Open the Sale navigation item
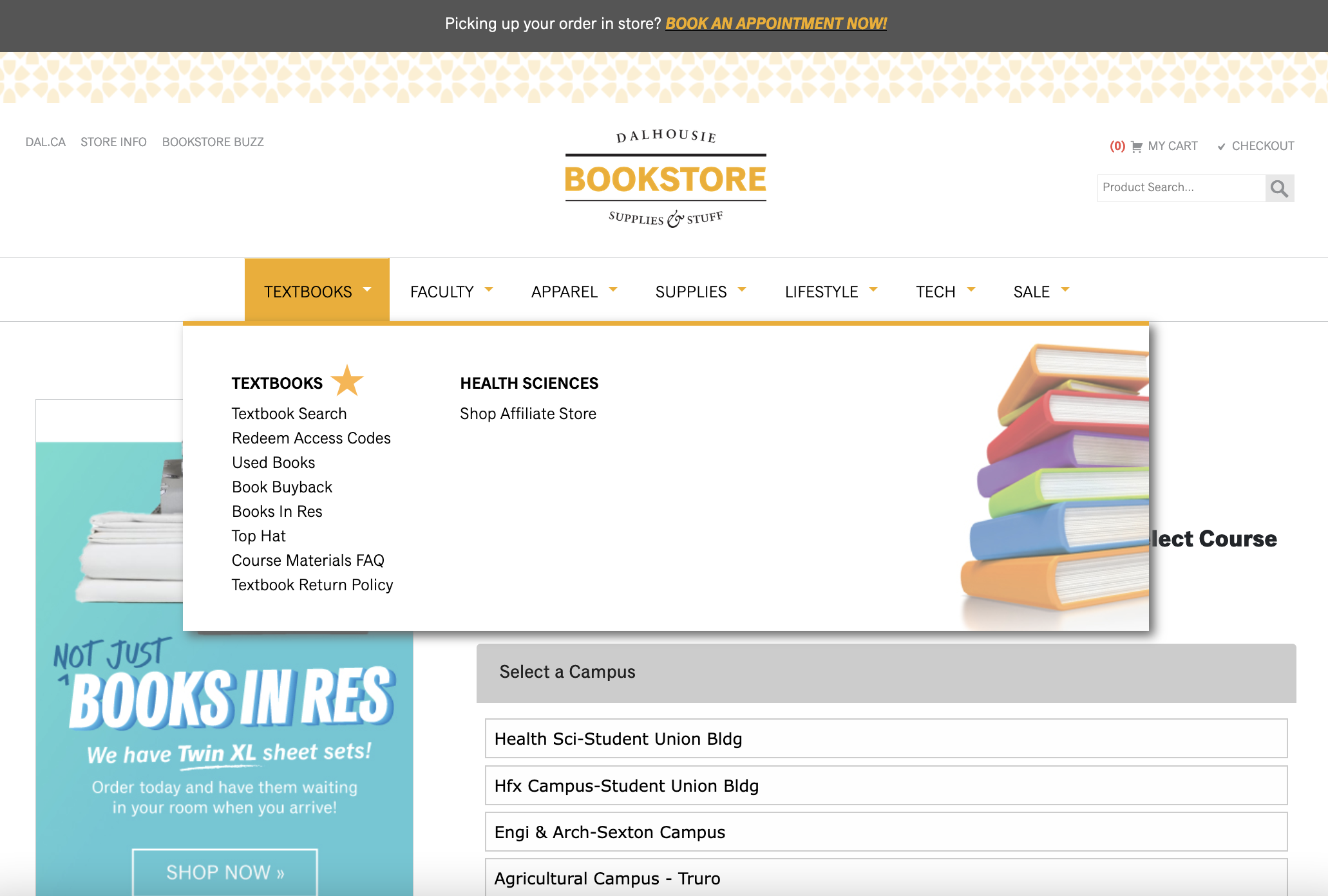1328x896 pixels. 1031,292
